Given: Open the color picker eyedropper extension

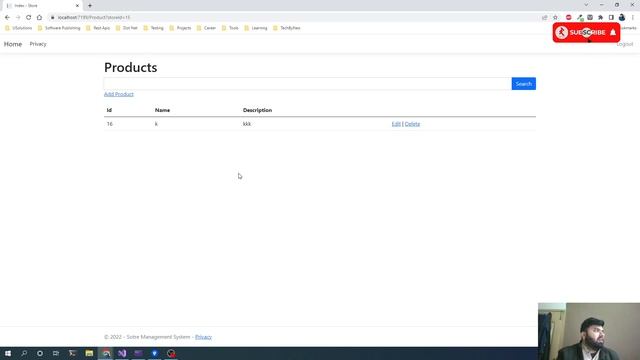Looking at the screenshot, I should (x=580, y=18).
